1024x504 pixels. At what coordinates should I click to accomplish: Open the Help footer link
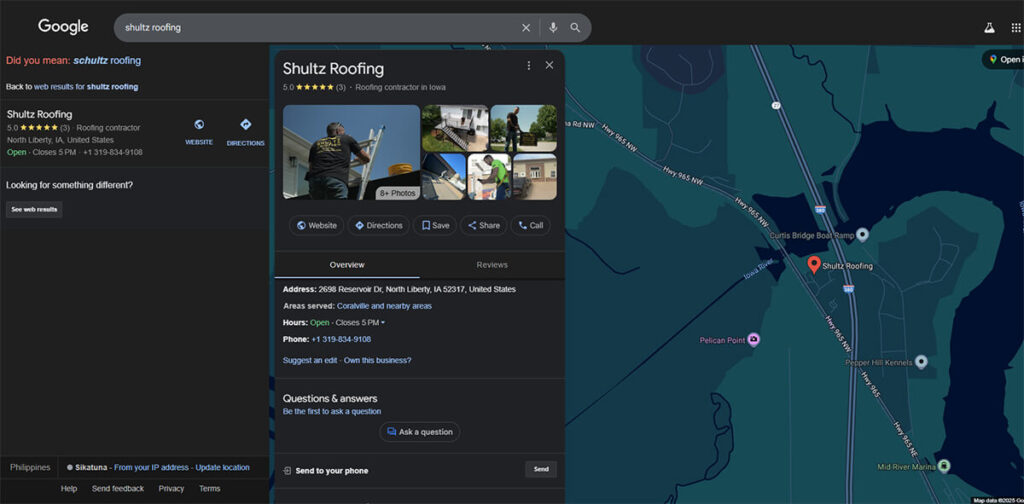click(69, 488)
